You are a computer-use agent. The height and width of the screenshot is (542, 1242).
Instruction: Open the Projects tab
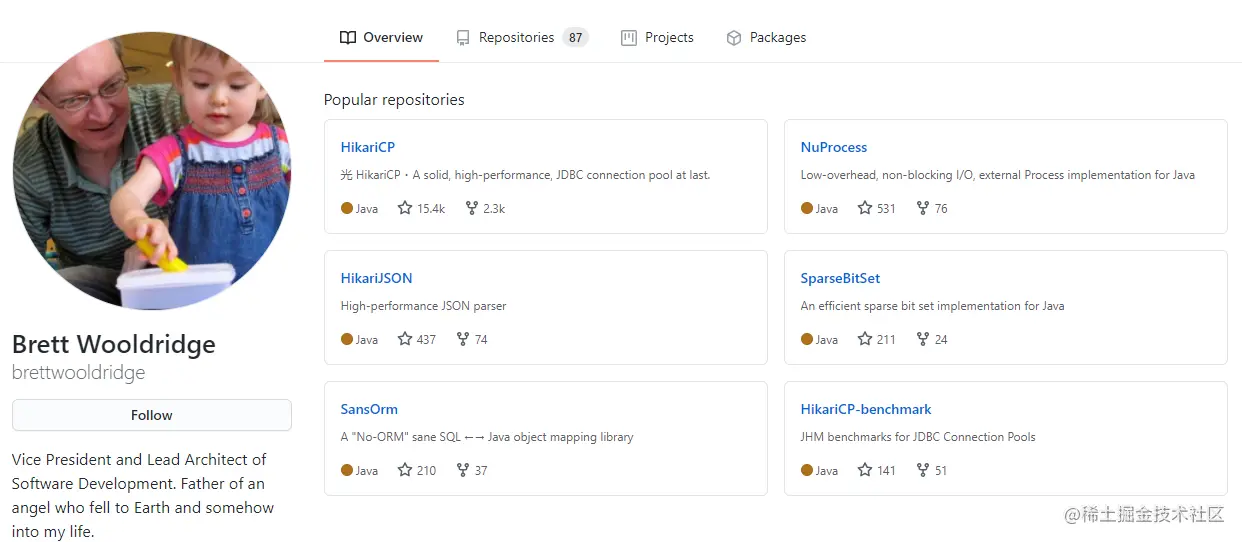click(x=657, y=38)
